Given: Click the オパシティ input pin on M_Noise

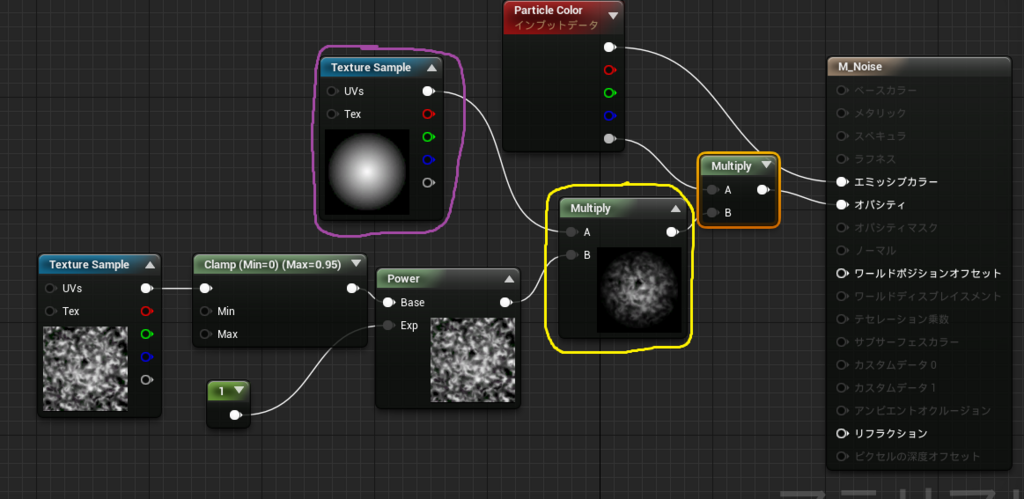Looking at the screenshot, I should tap(841, 204).
